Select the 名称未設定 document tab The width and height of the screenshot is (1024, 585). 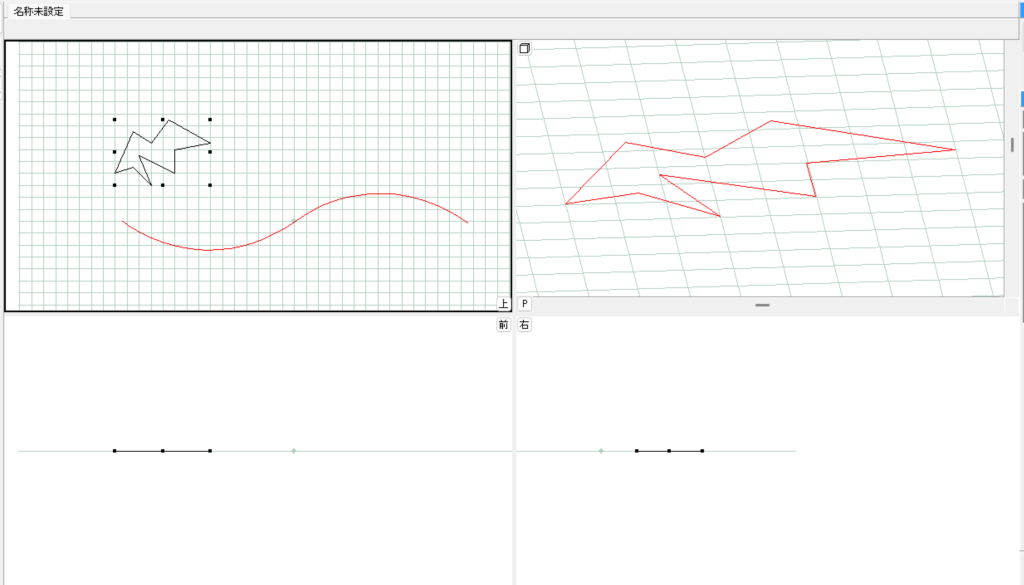pos(38,11)
